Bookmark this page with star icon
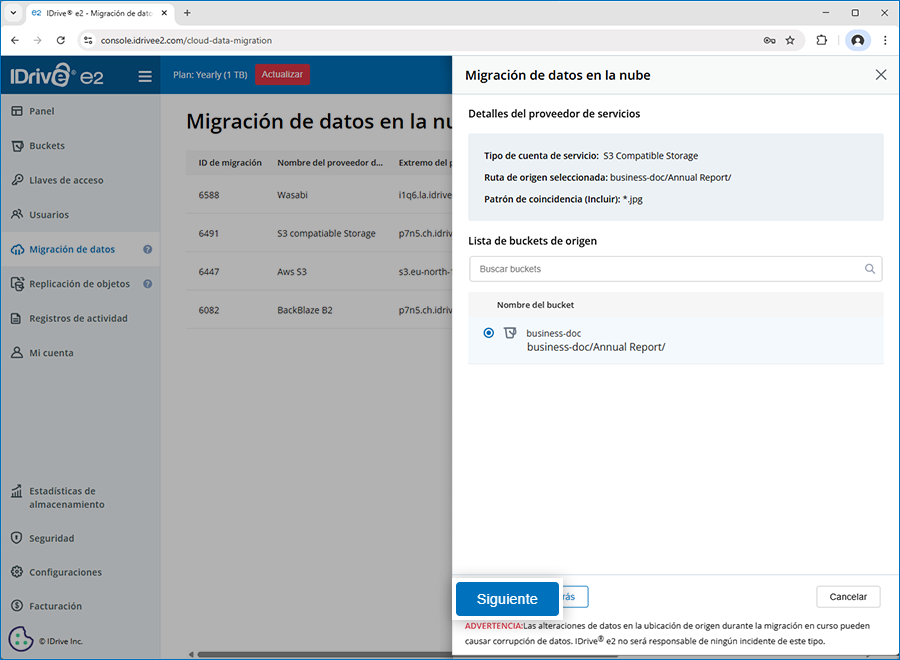The height and width of the screenshot is (660, 900). (x=790, y=40)
